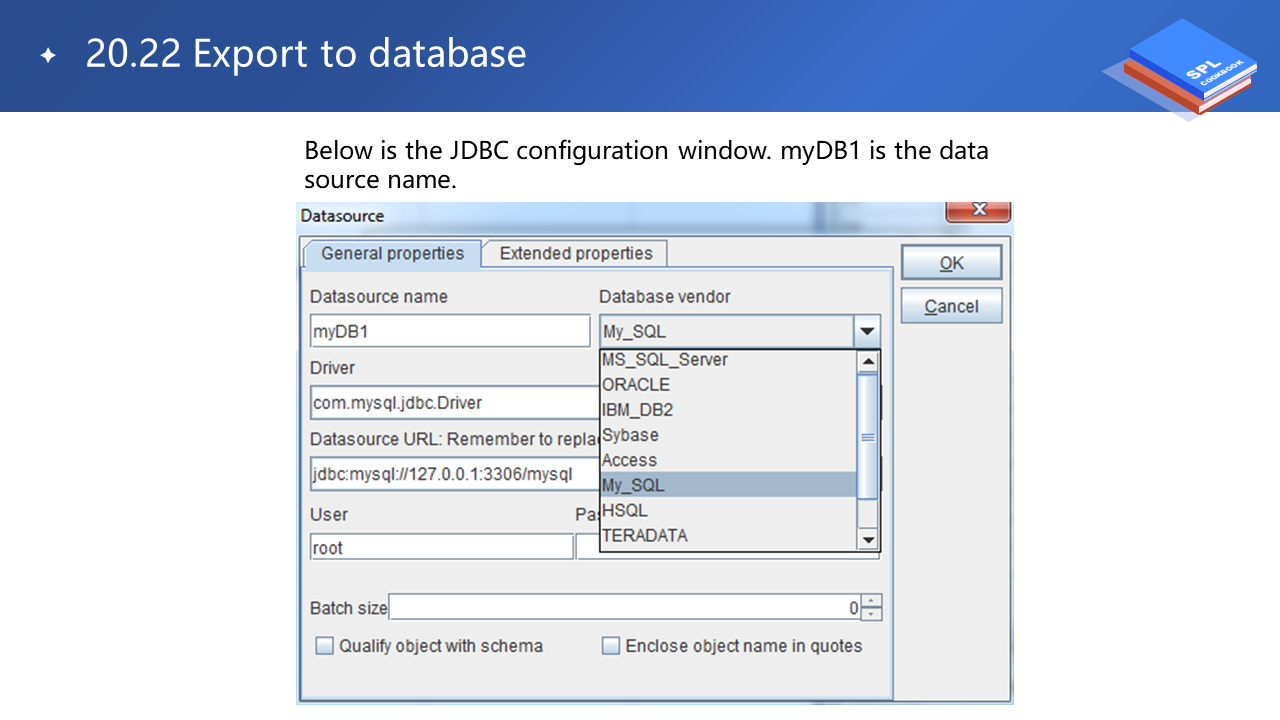Select HSQL in the vendor list
The height and width of the screenshot is (720, 1280).
click(x=625, y=510)
